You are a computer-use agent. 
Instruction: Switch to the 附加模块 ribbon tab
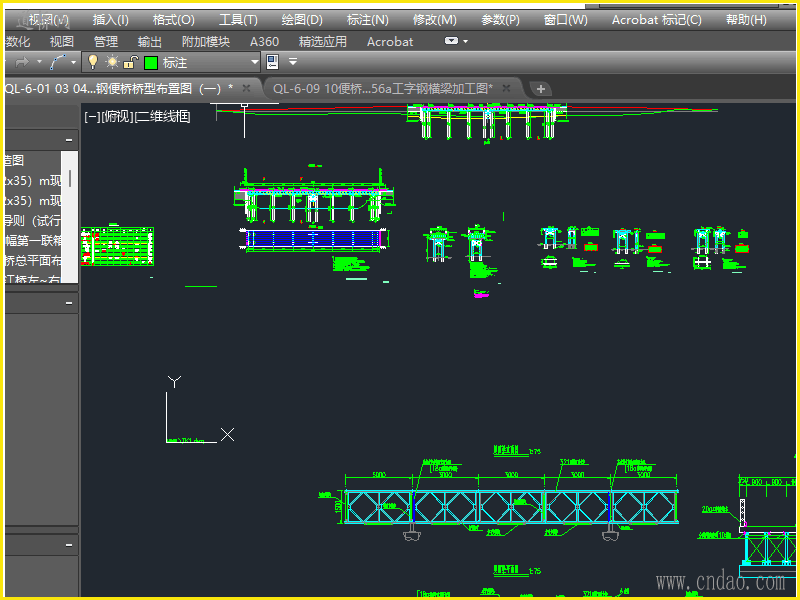(206, 41)
